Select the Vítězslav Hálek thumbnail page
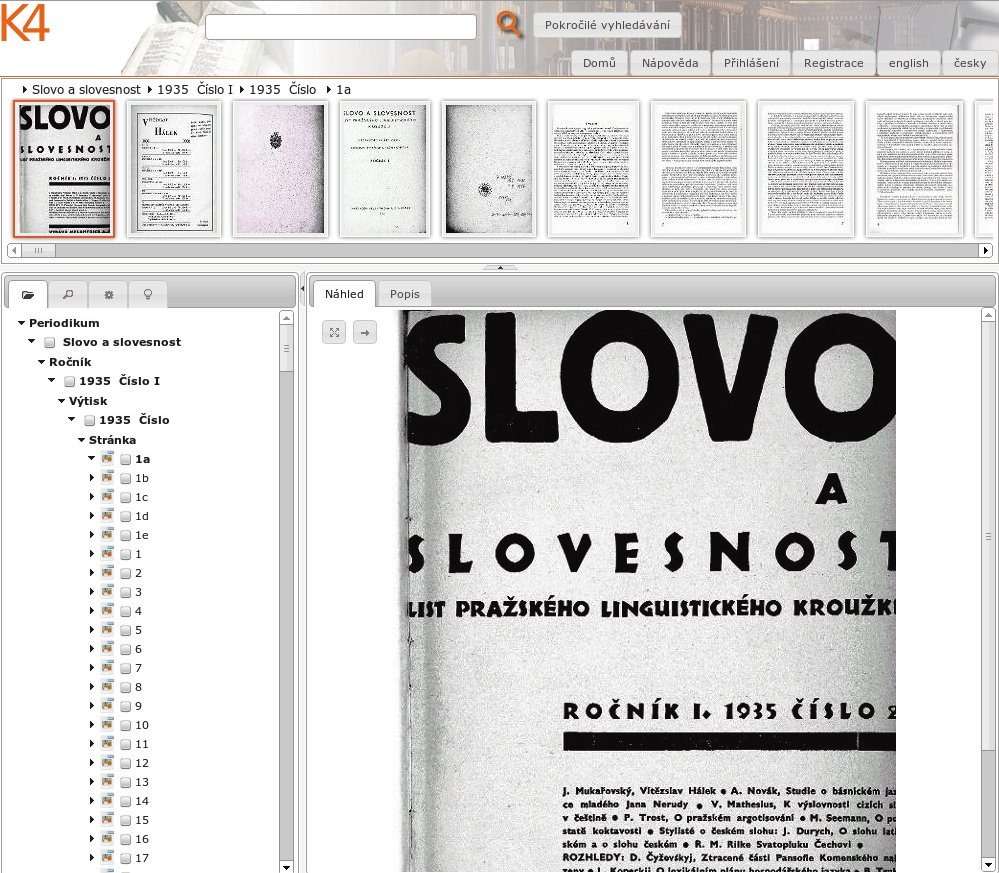Image resolution: width=999 pixels, height=873 pixels. coord(174,169)
